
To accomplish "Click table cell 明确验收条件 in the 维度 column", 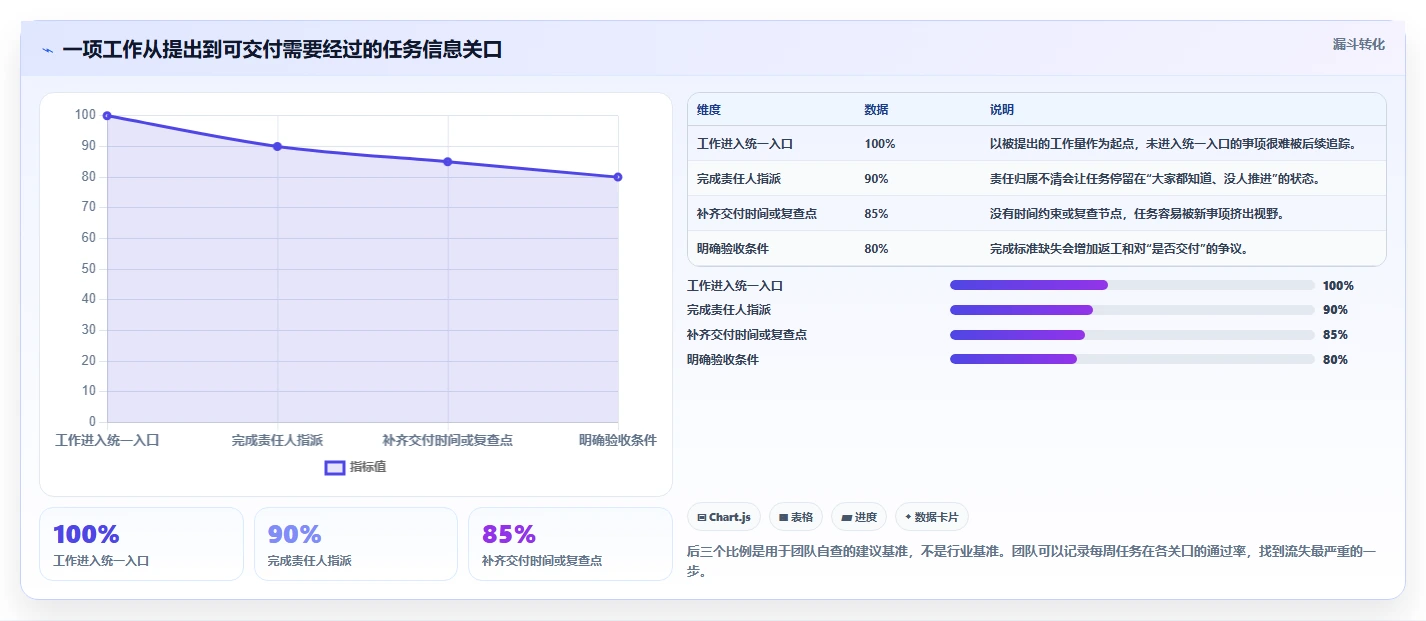I will click(733, 249).
